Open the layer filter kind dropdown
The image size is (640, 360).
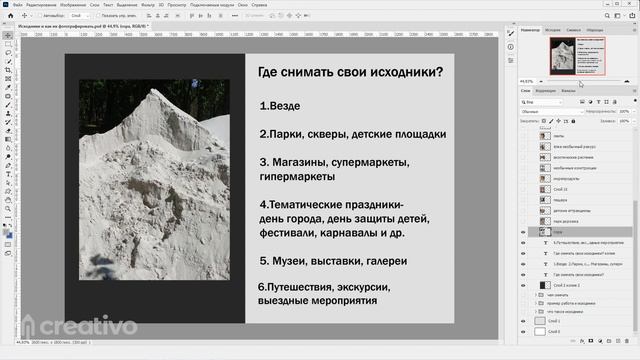[x=542, y=102]
